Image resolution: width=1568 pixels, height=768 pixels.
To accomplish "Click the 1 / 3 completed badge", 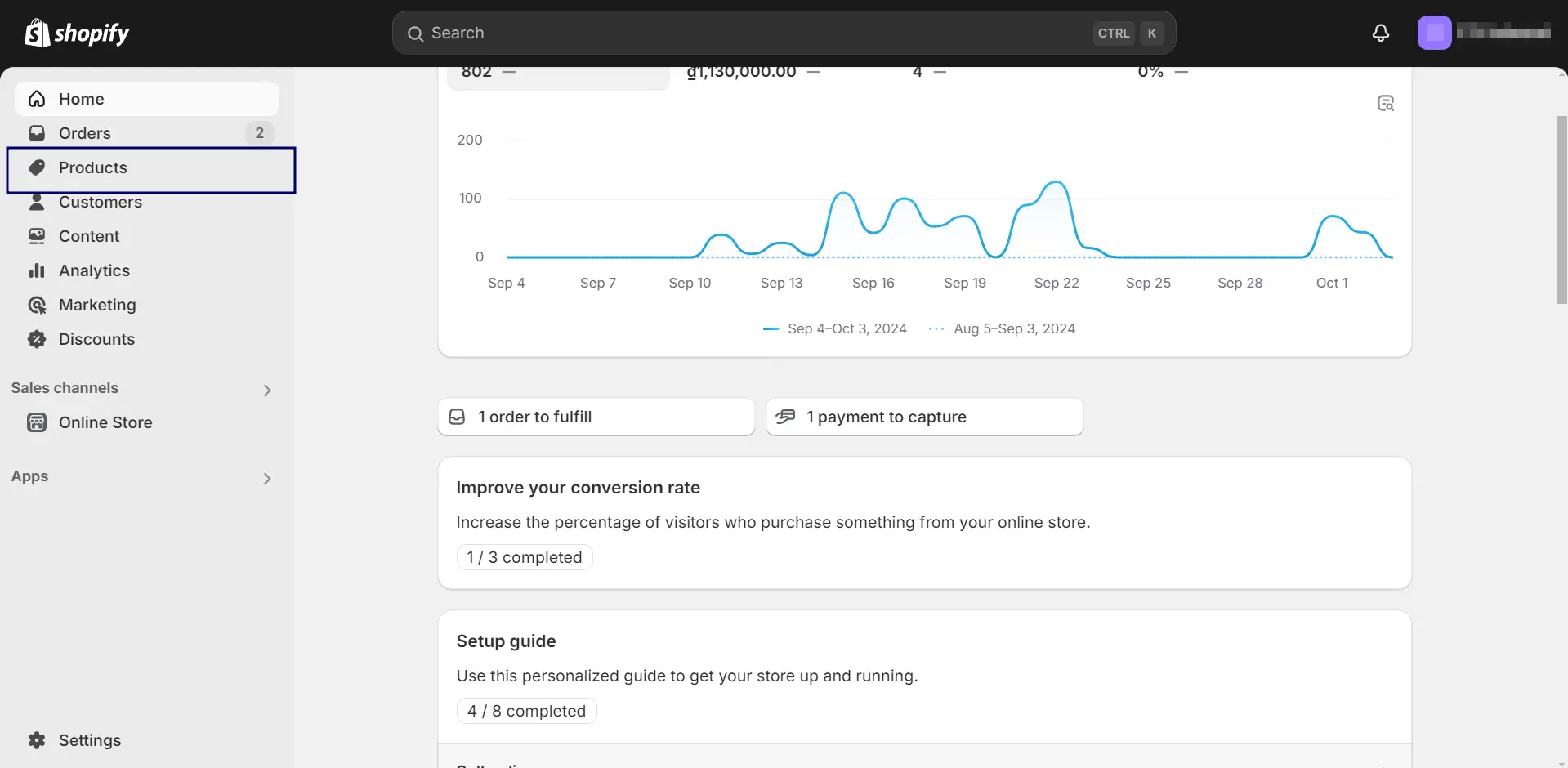I will (x=525, y=557).
